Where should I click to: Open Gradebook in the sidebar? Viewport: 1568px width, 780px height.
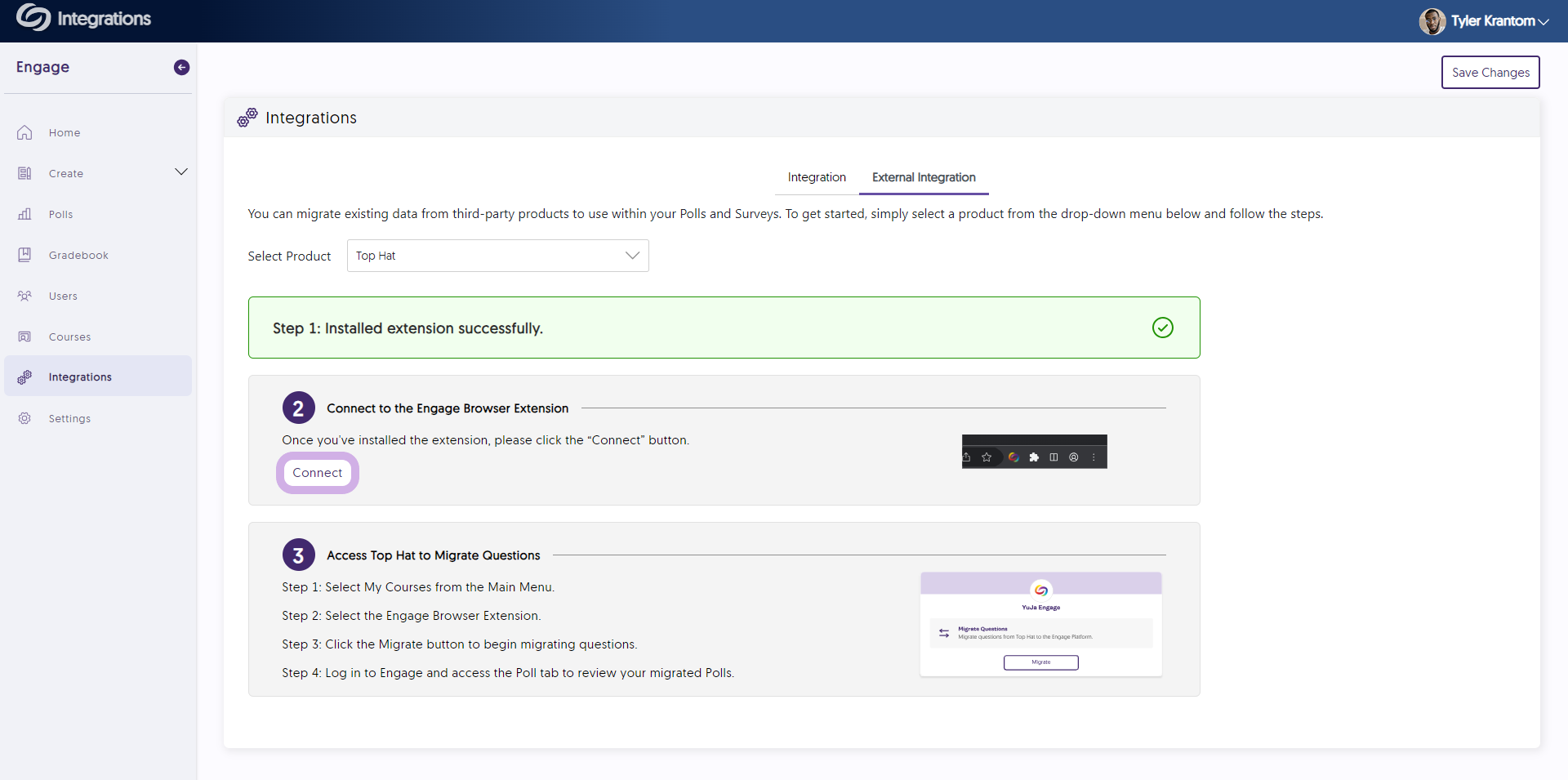coord(98,255)
